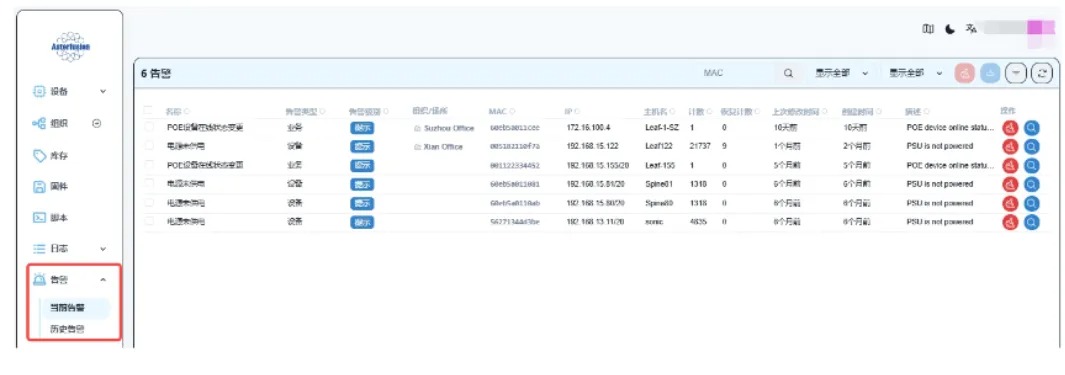Screen dimensions: 1065x375
Task: Open the language translate icon in the top bar
Action: coord(971,29)
